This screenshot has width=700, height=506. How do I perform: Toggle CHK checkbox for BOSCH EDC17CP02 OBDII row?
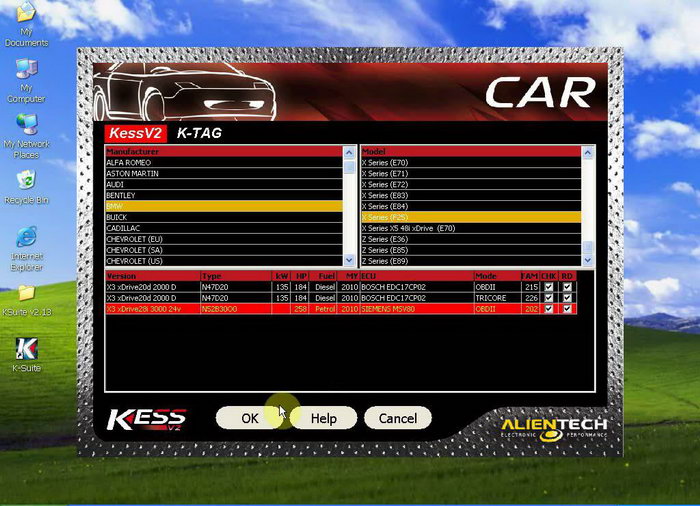[x=549, y=287]
